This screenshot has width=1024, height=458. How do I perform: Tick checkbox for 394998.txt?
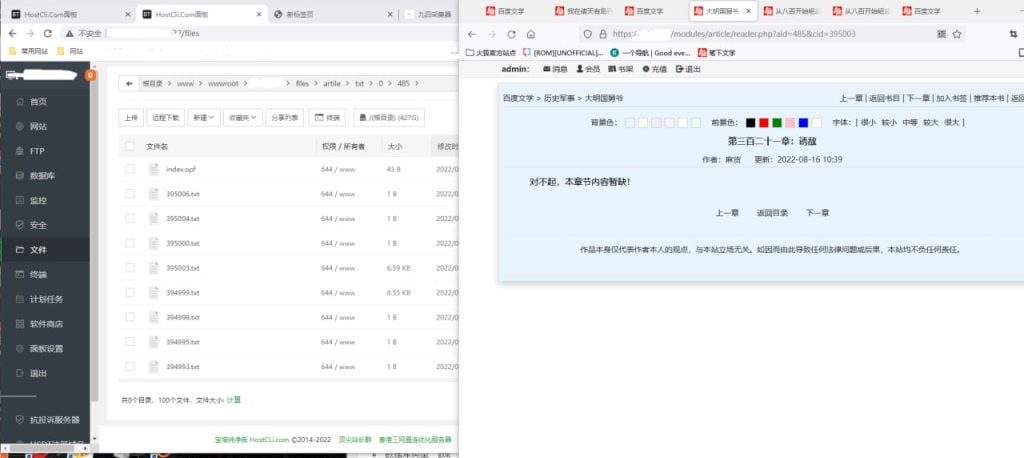pyautogui.click(x=130, y=317)
